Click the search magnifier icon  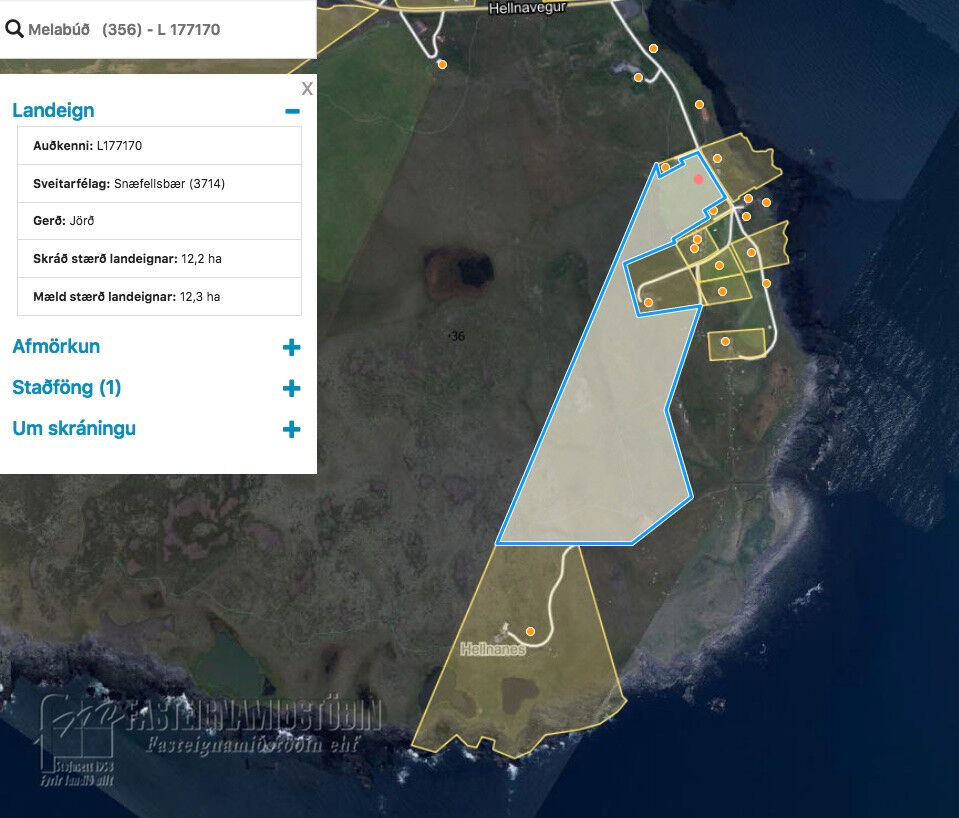coord(14,29)
